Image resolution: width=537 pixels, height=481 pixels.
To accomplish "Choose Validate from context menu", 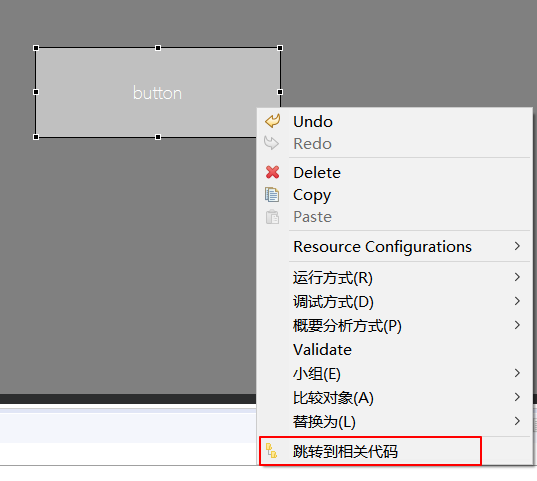I will [394, 349].
